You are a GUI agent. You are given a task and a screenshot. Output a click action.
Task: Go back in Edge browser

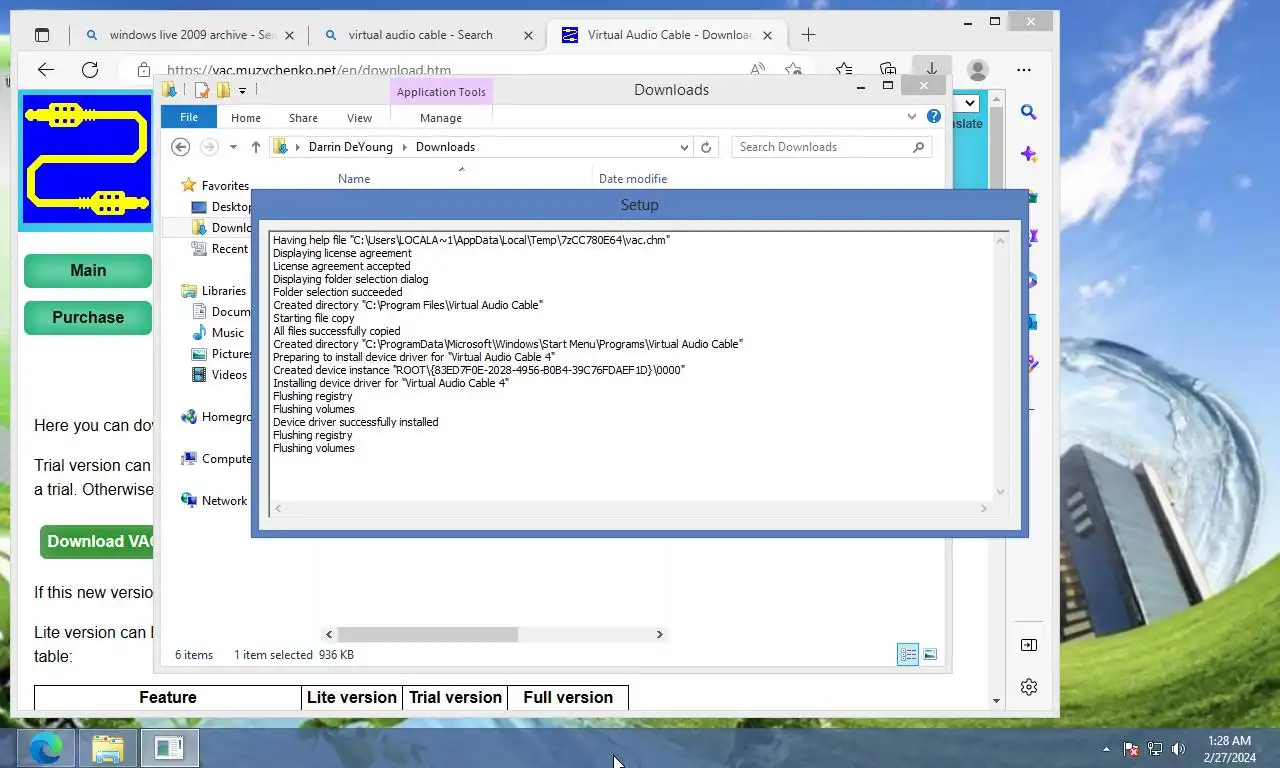click(45, 70)
